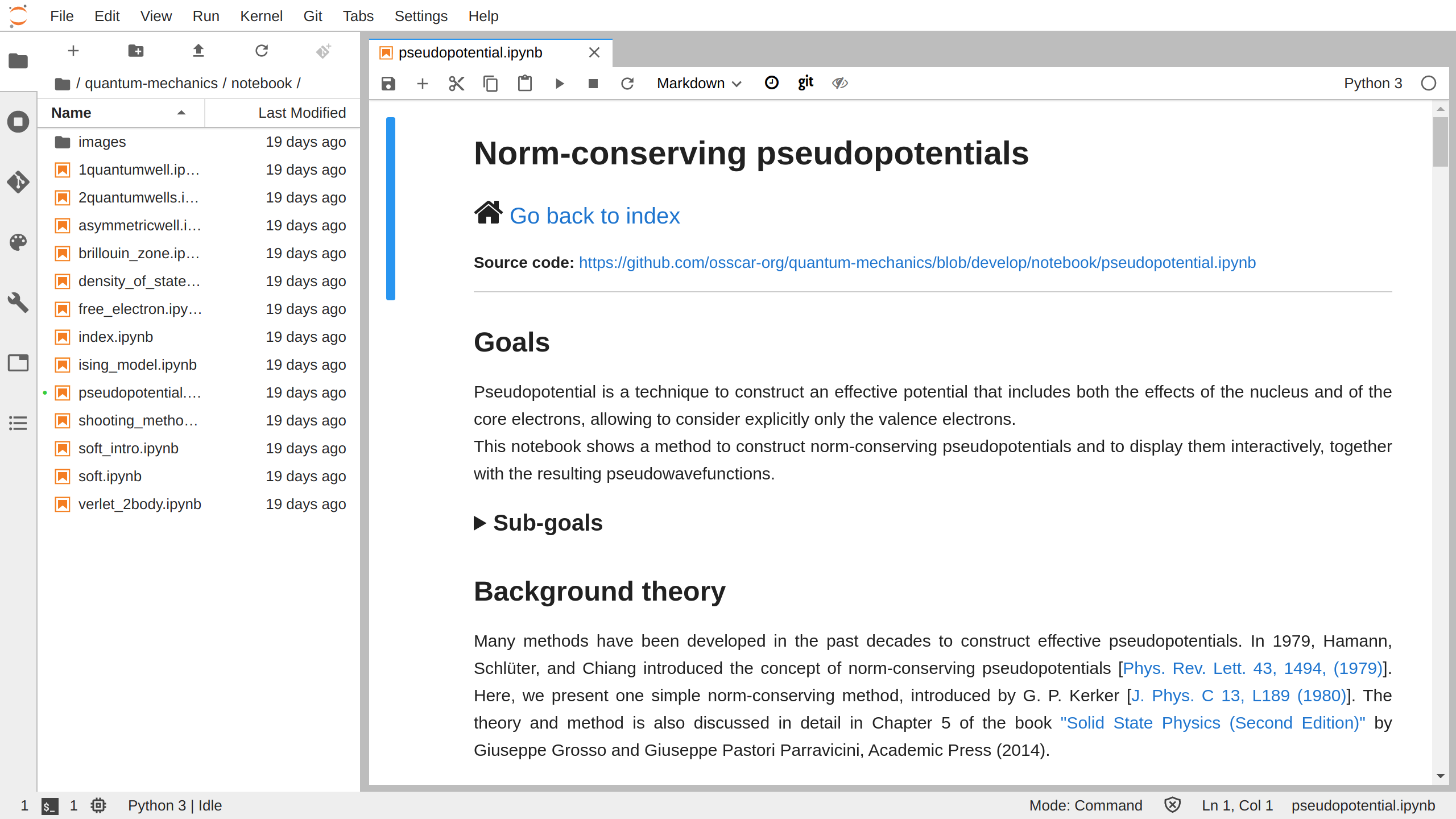1456x819 pixels.
Task: Open the Settings menu
Action: [421, 16]
